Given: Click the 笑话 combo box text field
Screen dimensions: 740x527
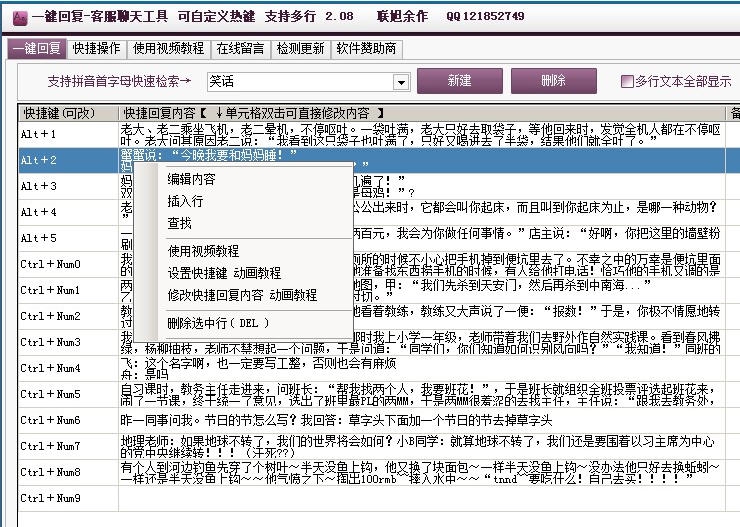Looking at the screenshot, I should click(300, 82).
